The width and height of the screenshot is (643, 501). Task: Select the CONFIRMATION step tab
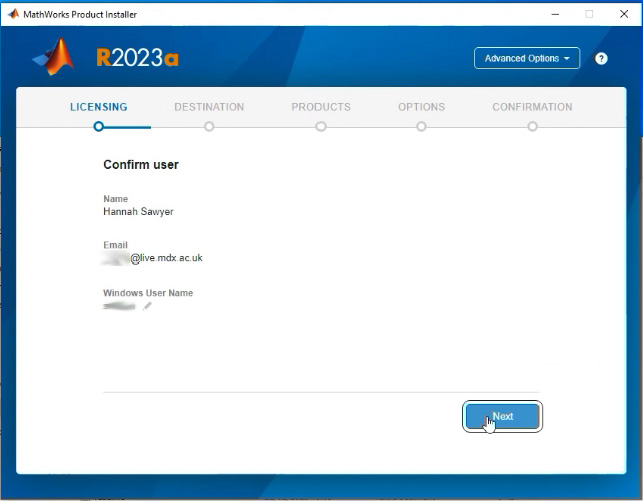532,107
